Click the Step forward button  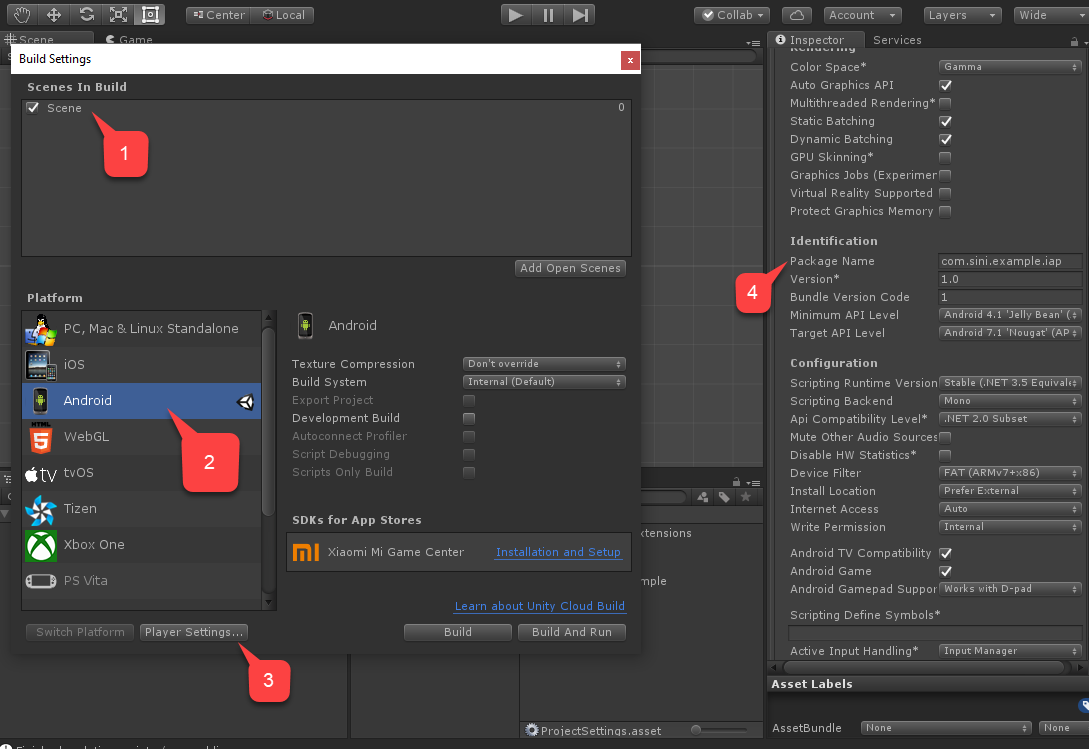point(579,14)
